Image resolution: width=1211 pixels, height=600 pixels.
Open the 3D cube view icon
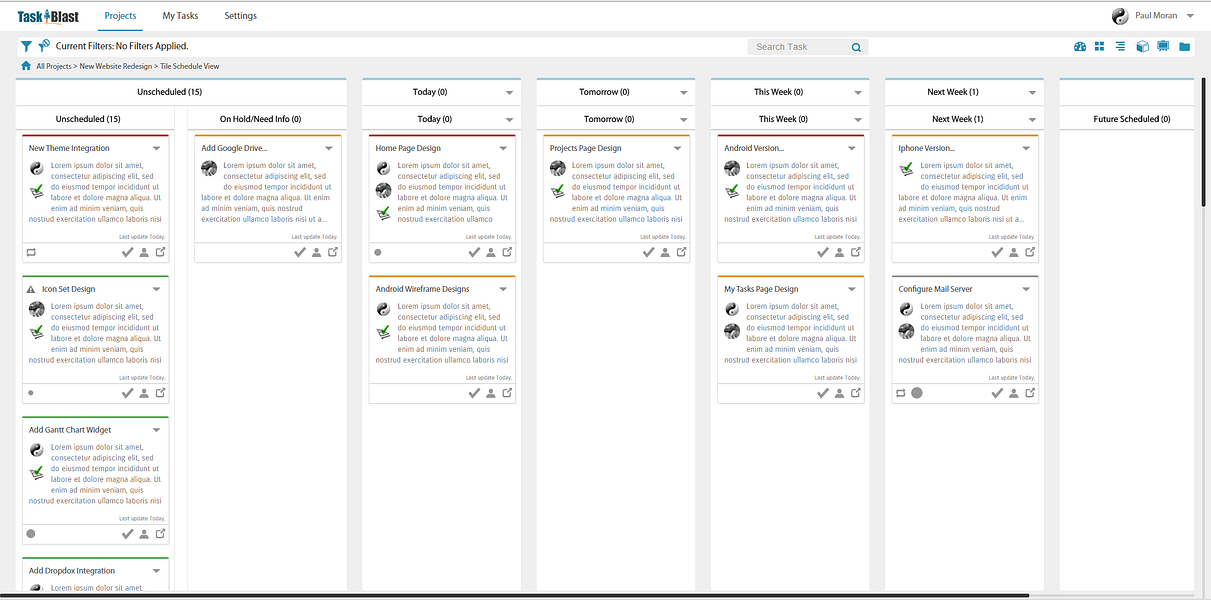point(1142,47)
